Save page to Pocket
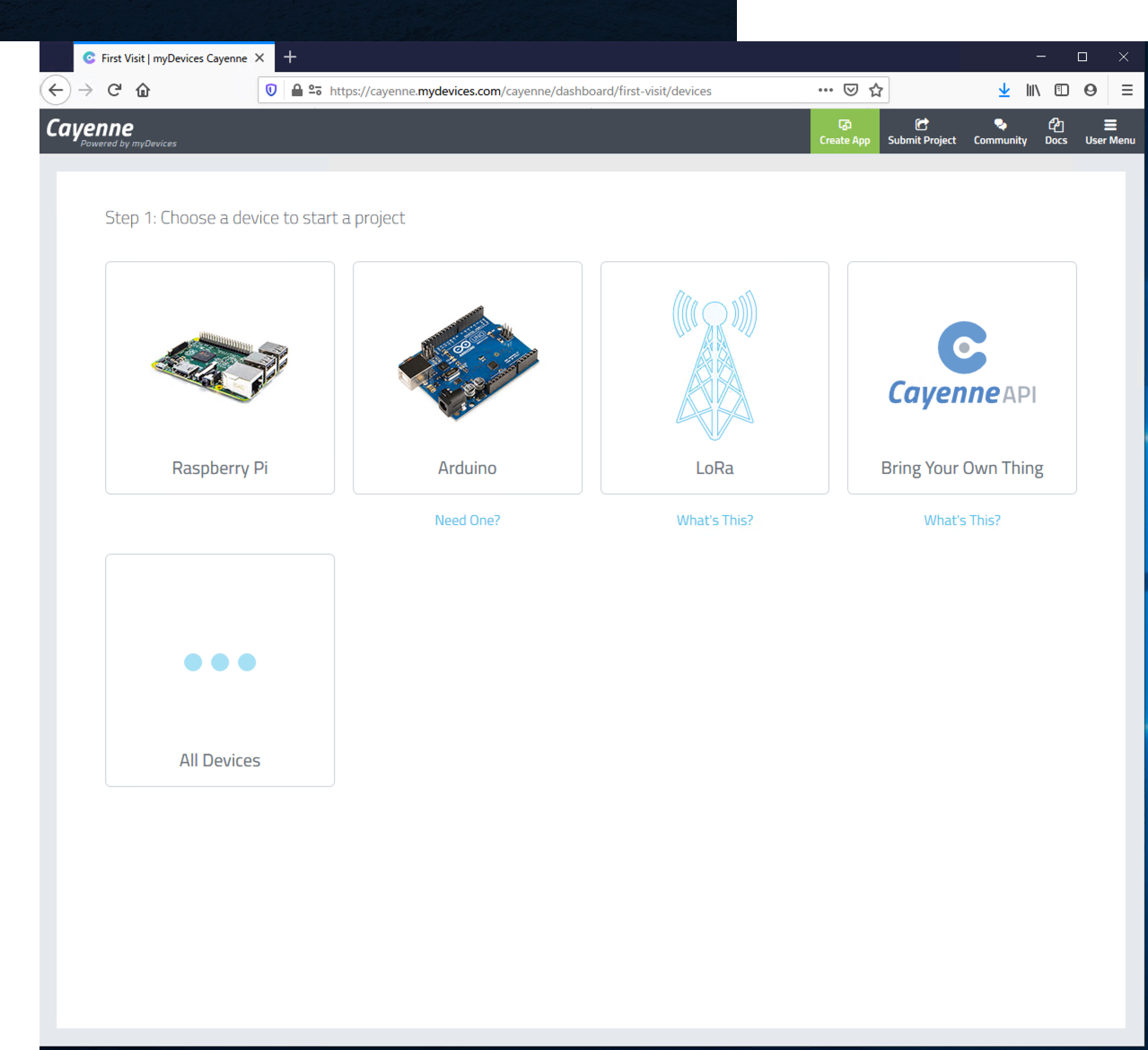Viewport: 1148px width, 1050px height. (851, 90)
